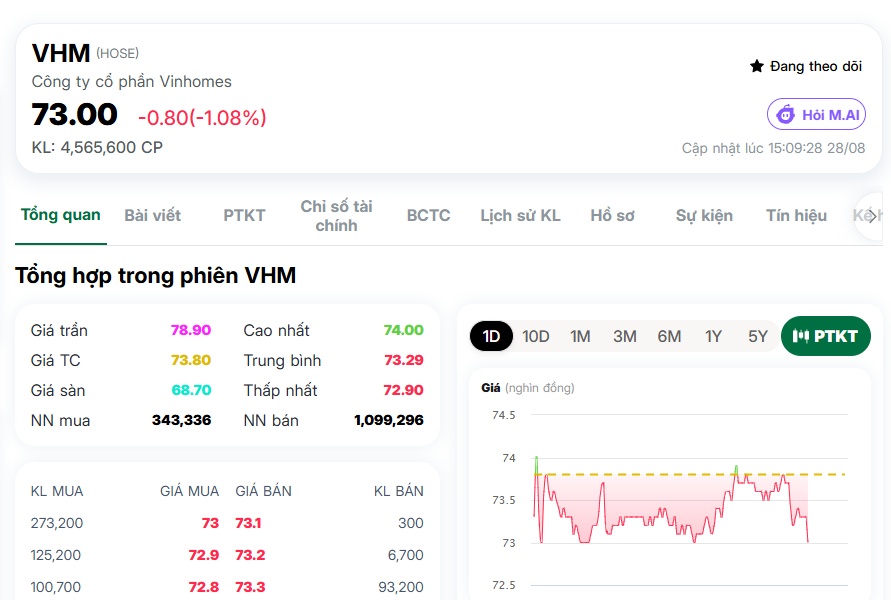Go to the BCTC tab

coord(428,216)
